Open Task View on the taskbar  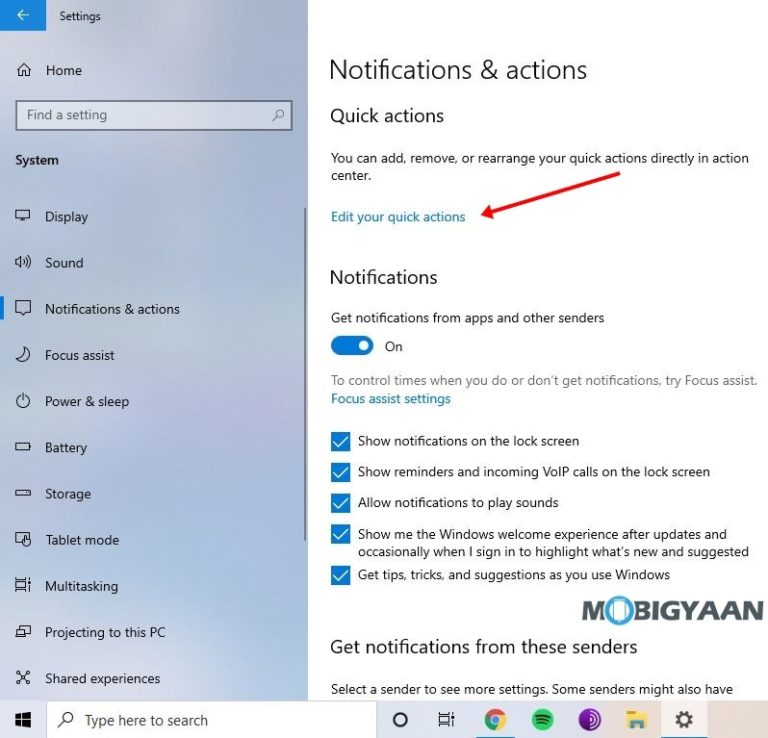point(446,720)
